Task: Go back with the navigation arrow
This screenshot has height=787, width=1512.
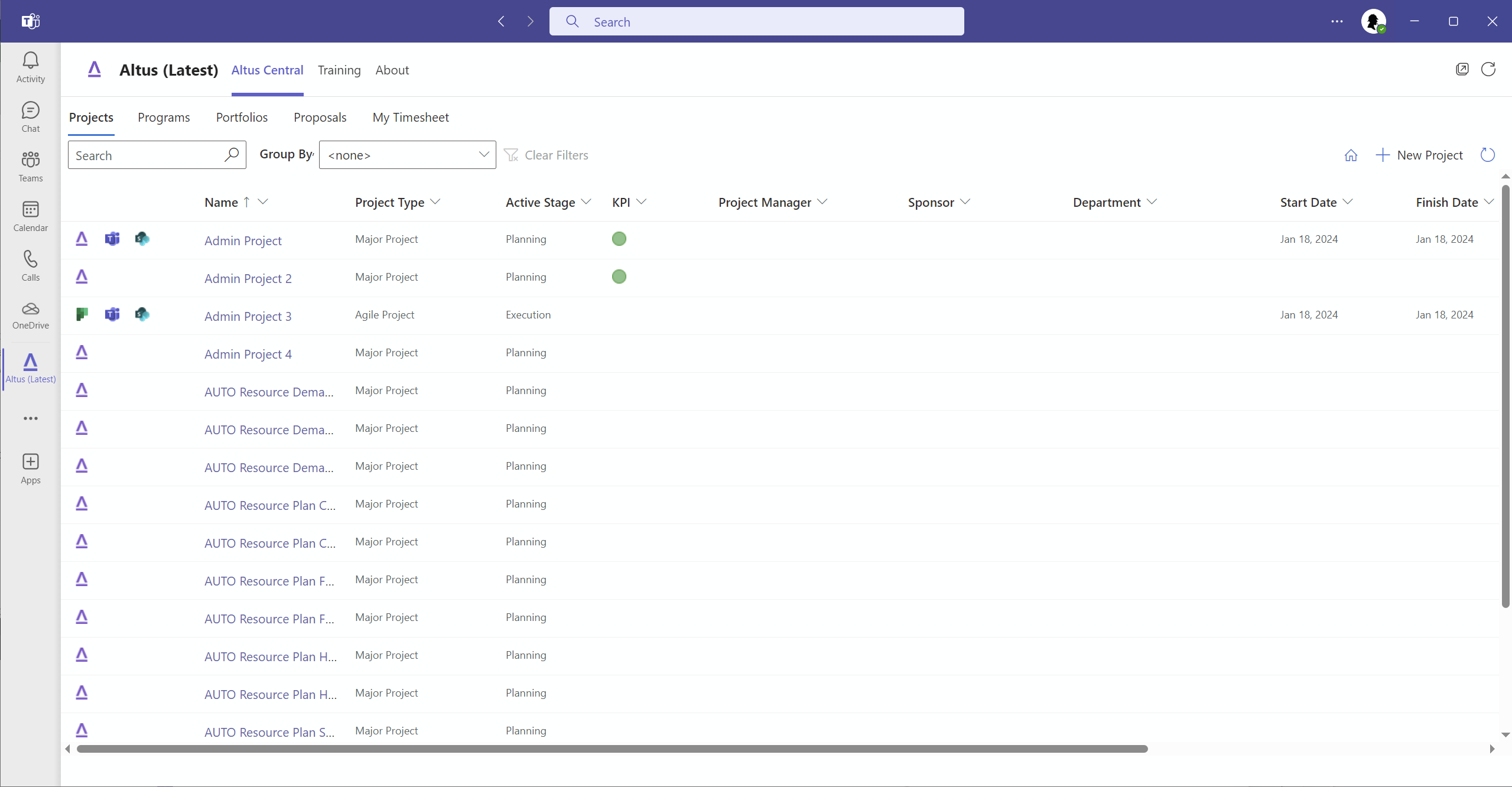Action: tap(501, 21)
